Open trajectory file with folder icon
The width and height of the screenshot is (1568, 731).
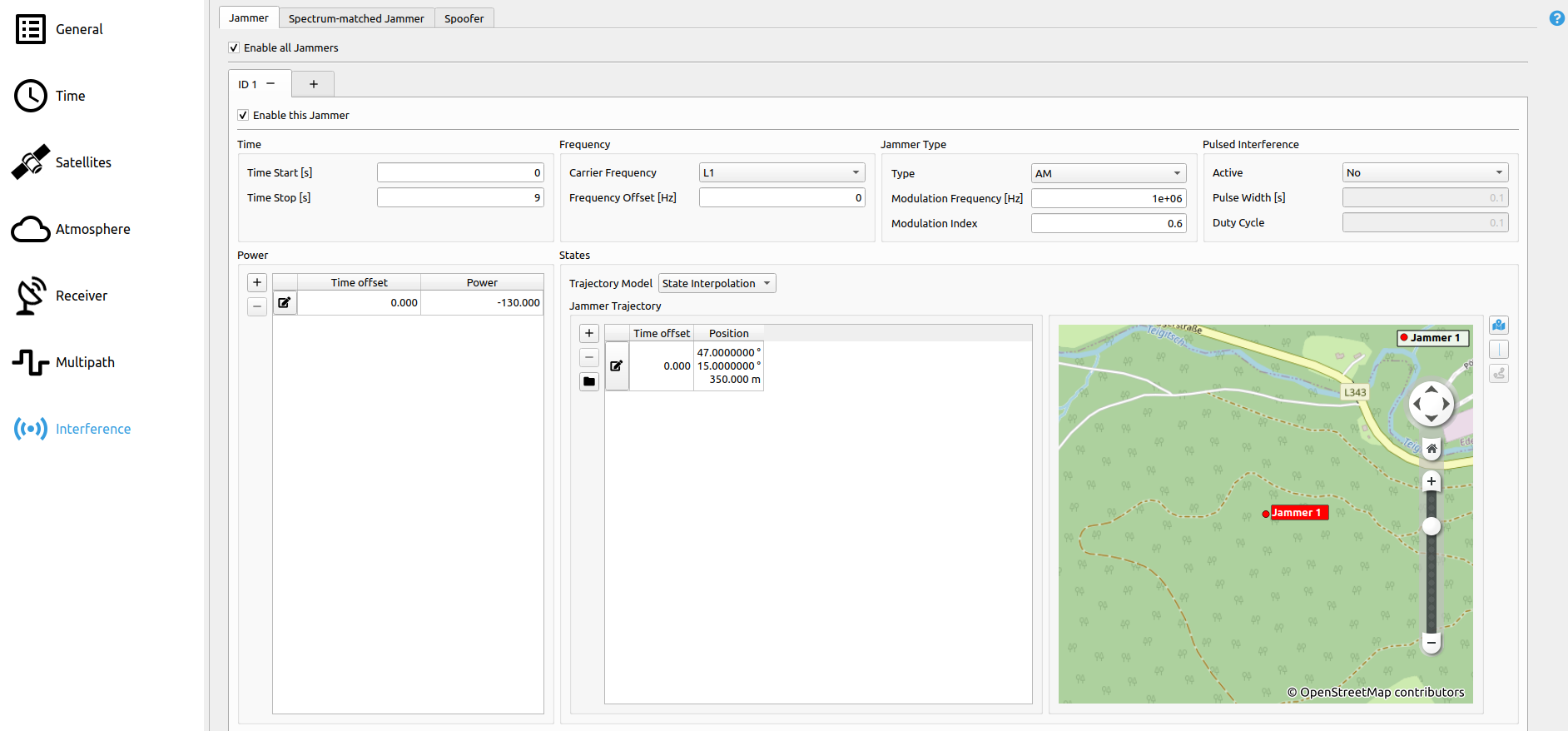point(589,381)
